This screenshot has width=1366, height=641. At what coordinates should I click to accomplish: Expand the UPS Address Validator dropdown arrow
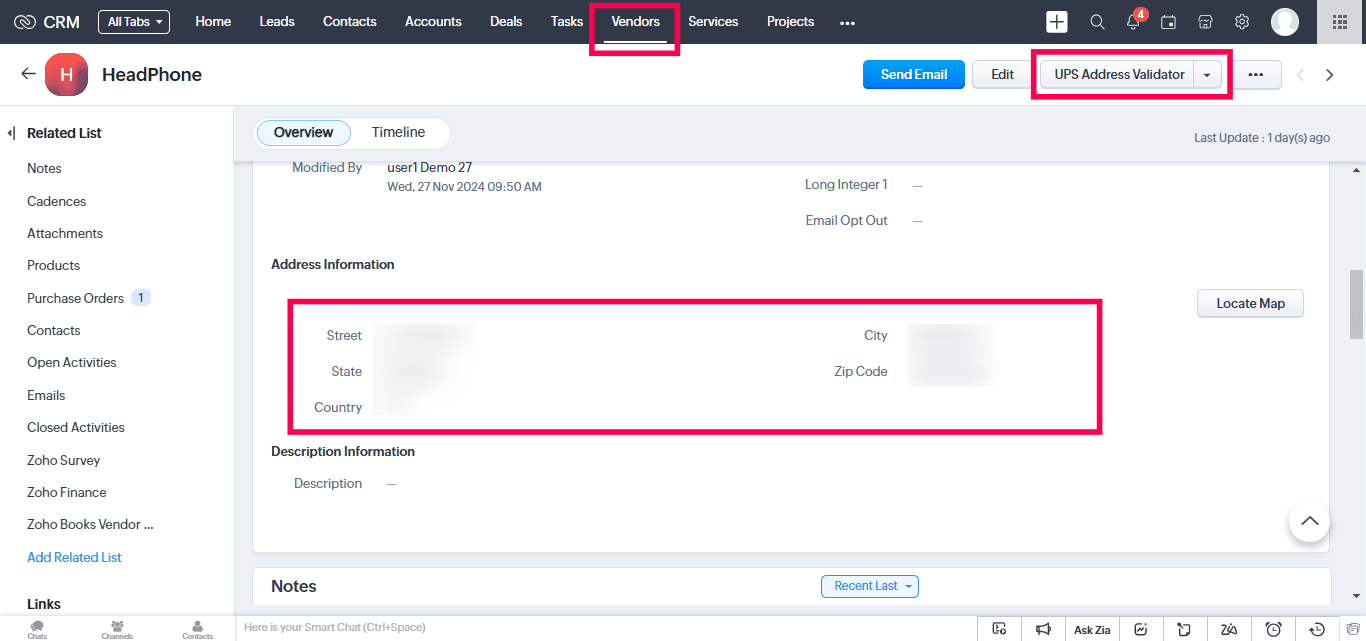click(1208, 74)
